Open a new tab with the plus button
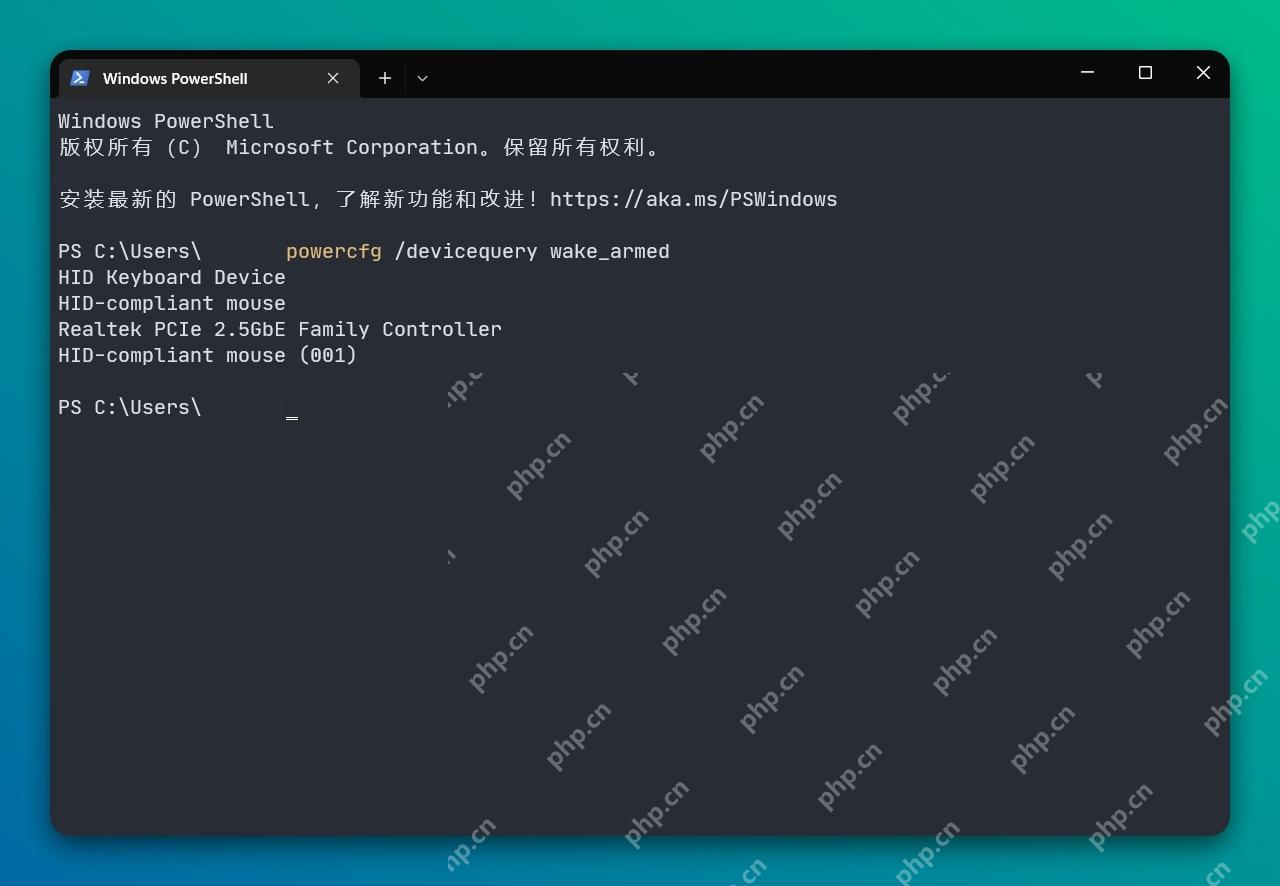The image size is (1280, 886). (384, 78)
